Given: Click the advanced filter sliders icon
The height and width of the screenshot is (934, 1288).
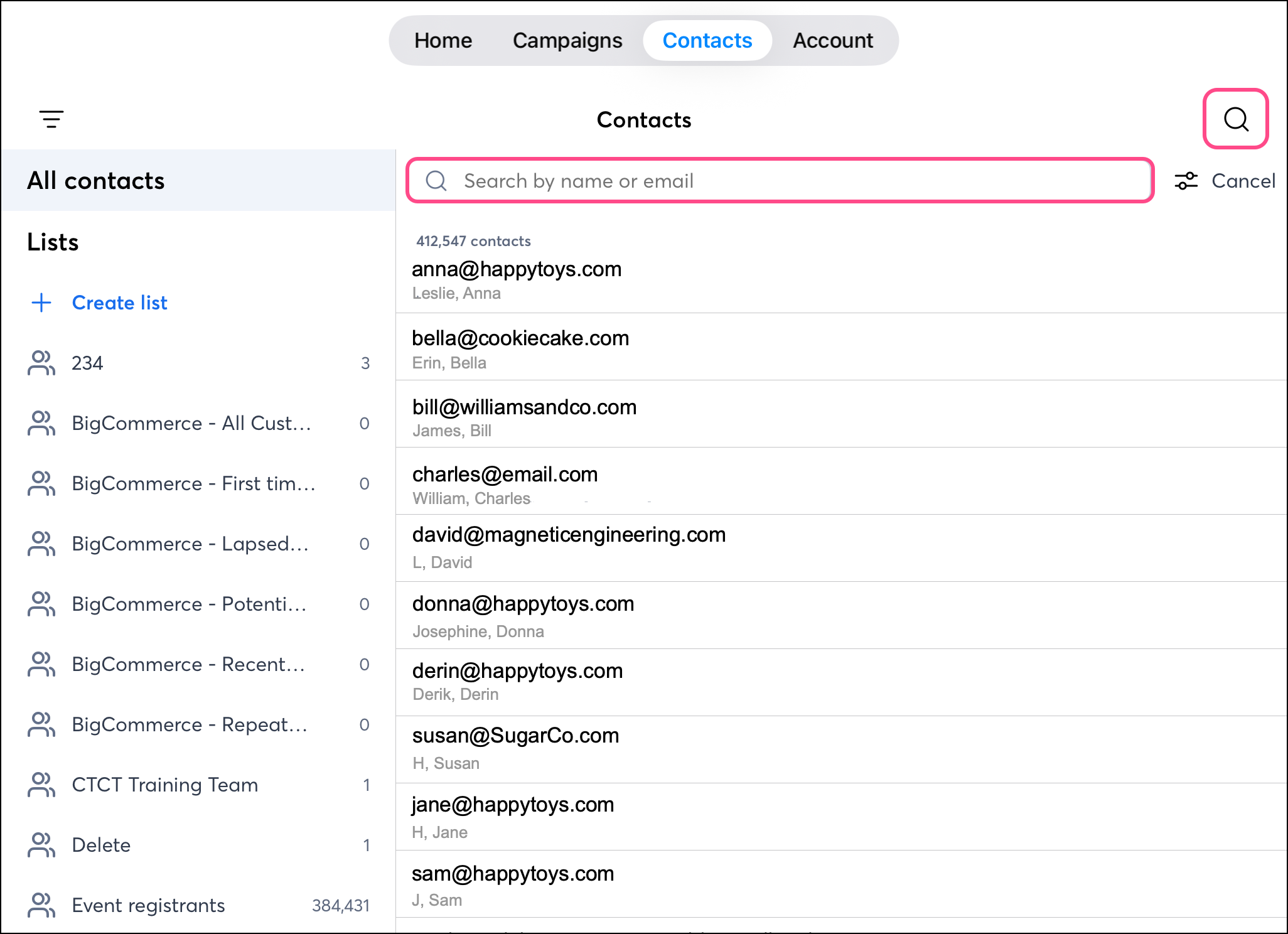Looking at the screenshot, I should click(x=1186, y=181).
